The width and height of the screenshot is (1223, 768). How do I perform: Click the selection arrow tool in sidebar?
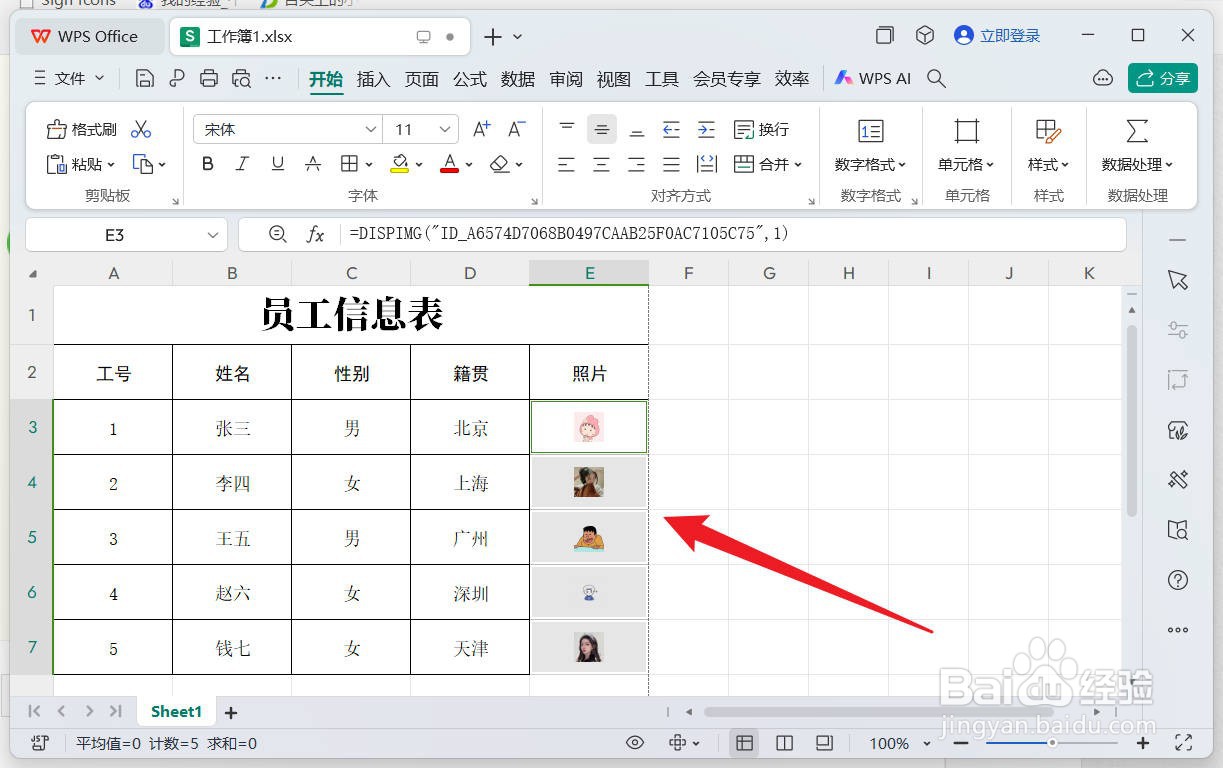[x=1178, y=280]
